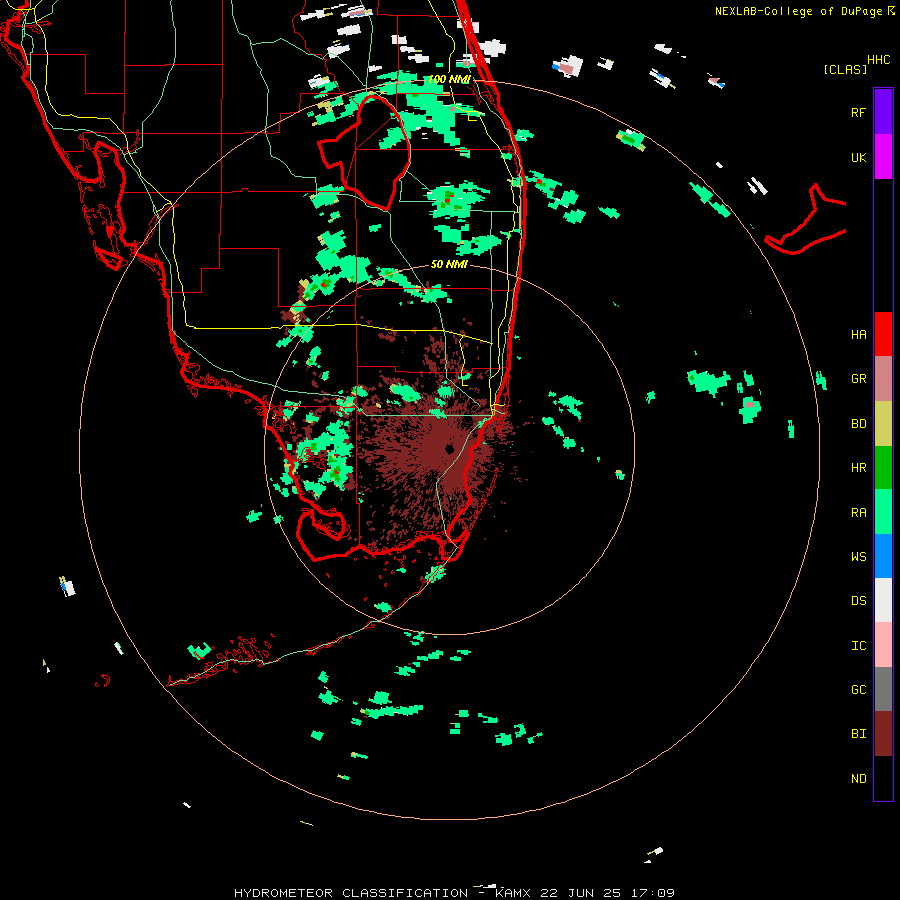
Task: Click the DS legend label
Action: click(858, 601)
